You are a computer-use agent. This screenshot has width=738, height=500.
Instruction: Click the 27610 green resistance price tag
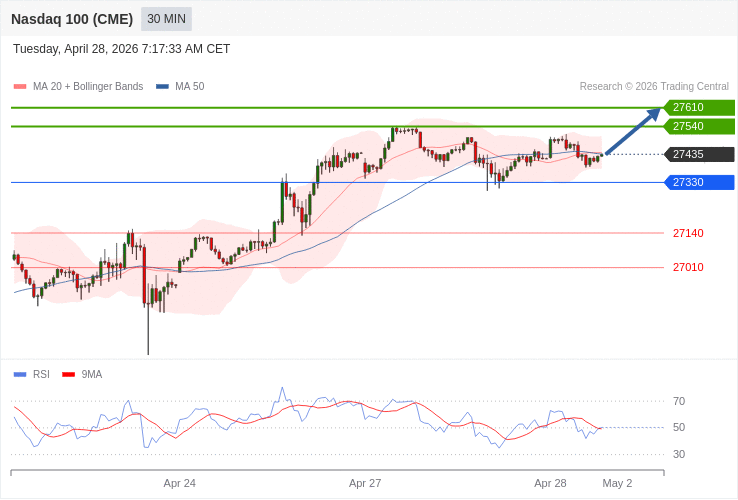(698, 107)
